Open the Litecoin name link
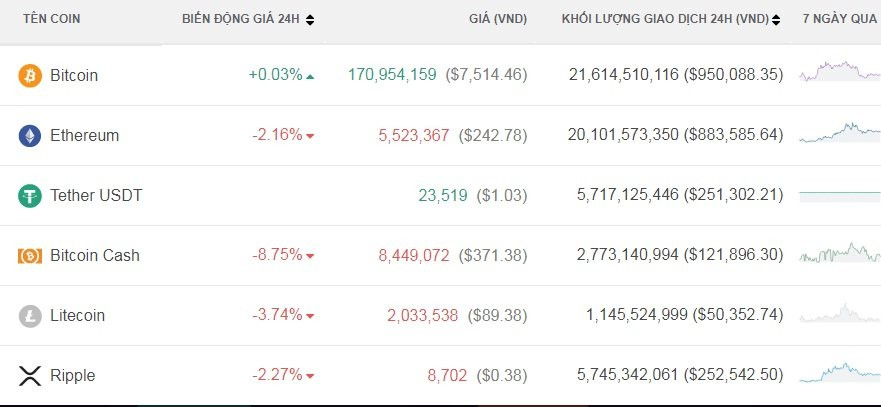881x407 pixels. coord(77,316)
